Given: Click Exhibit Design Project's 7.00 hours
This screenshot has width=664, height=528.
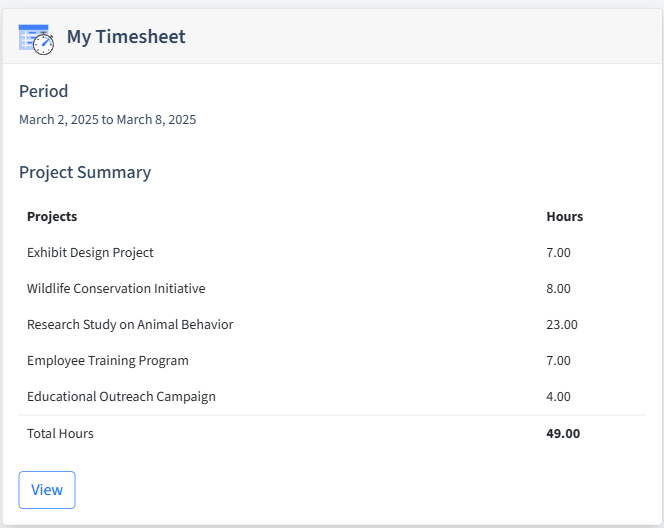Looking at the screenshot, I should point(558,252).
